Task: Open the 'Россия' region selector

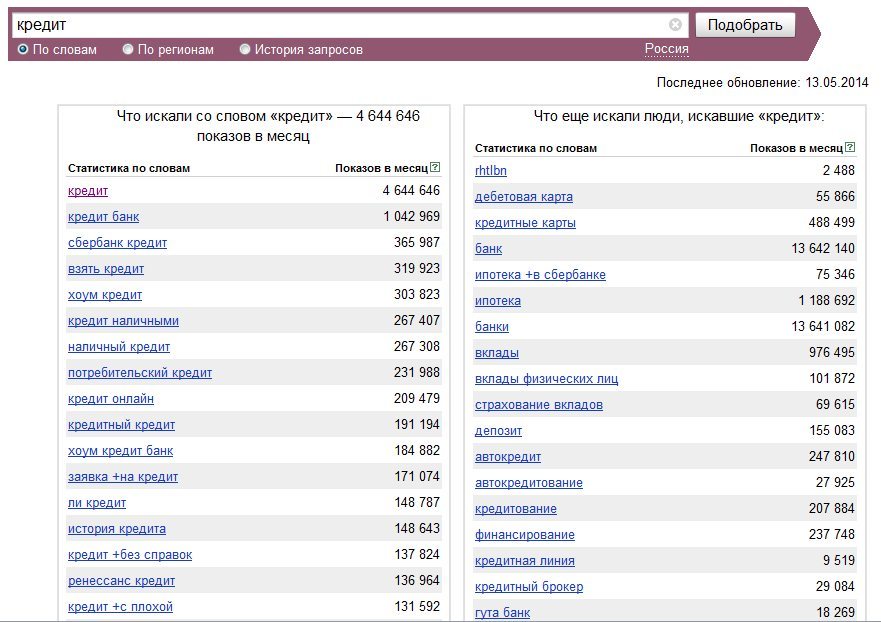Action: click(666, 49)
